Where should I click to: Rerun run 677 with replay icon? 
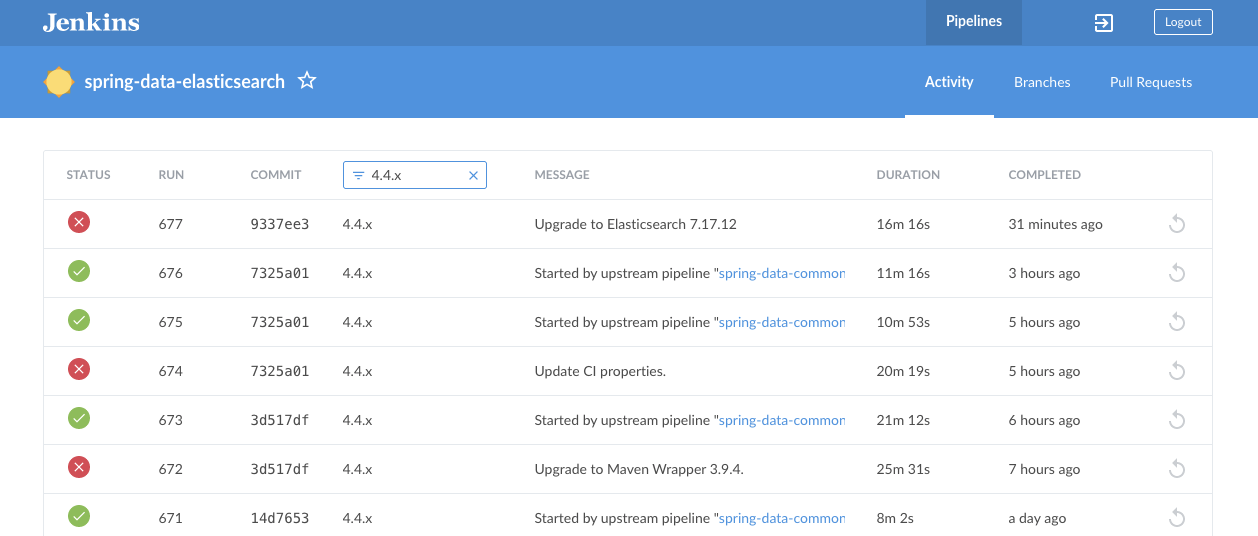(1177, 224)
